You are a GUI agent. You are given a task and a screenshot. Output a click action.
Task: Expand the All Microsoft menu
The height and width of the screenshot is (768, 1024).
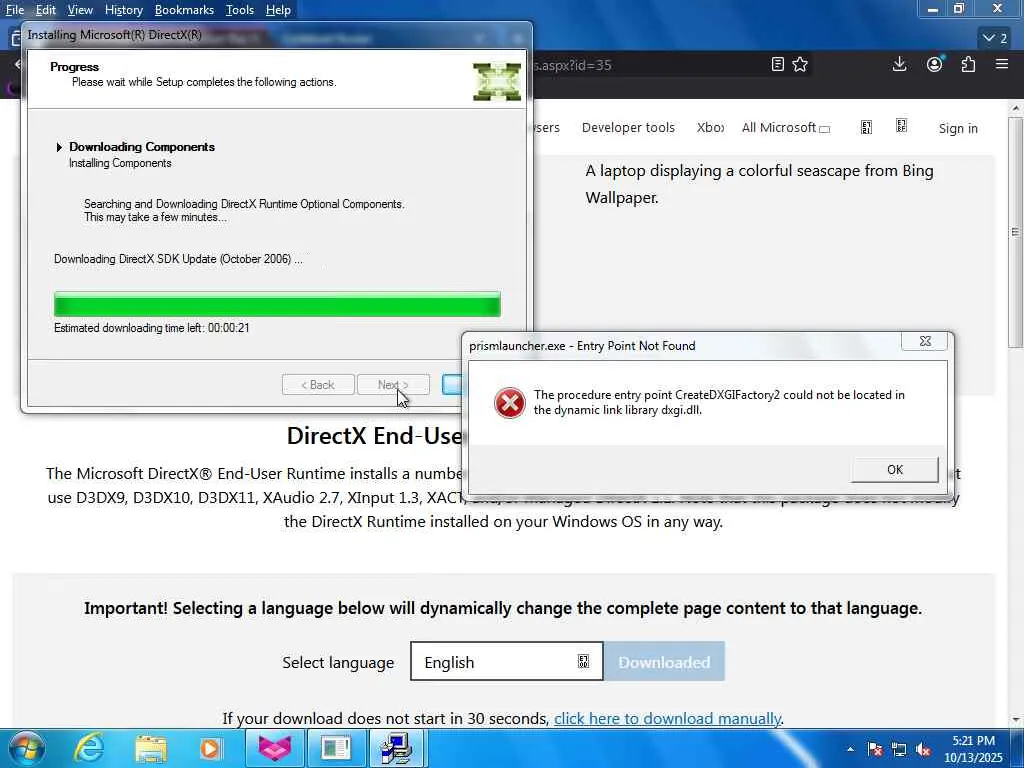786,127
